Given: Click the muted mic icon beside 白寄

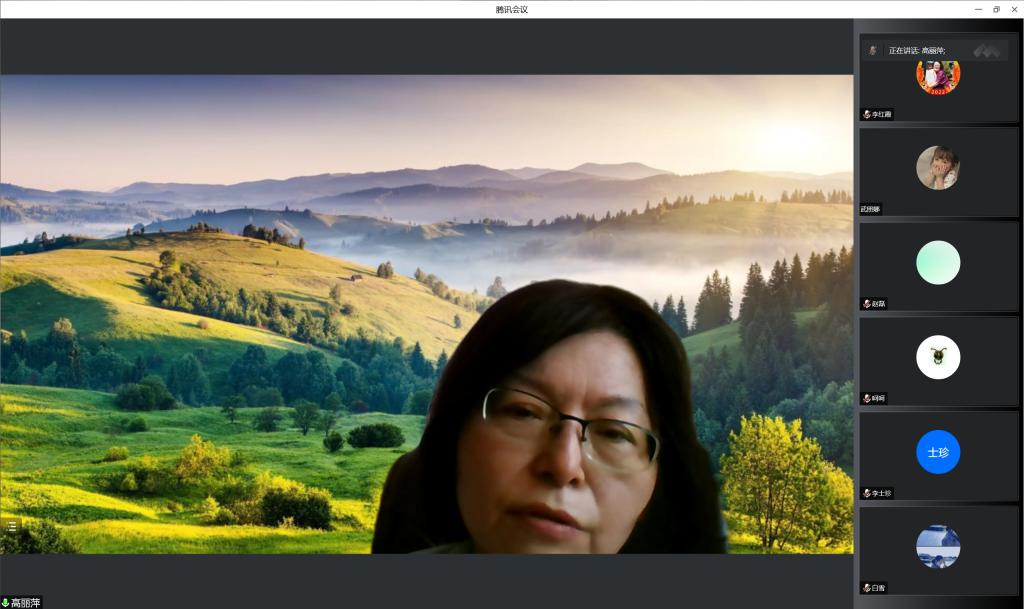Looking at the screenshot, I should tap(867, 588).
